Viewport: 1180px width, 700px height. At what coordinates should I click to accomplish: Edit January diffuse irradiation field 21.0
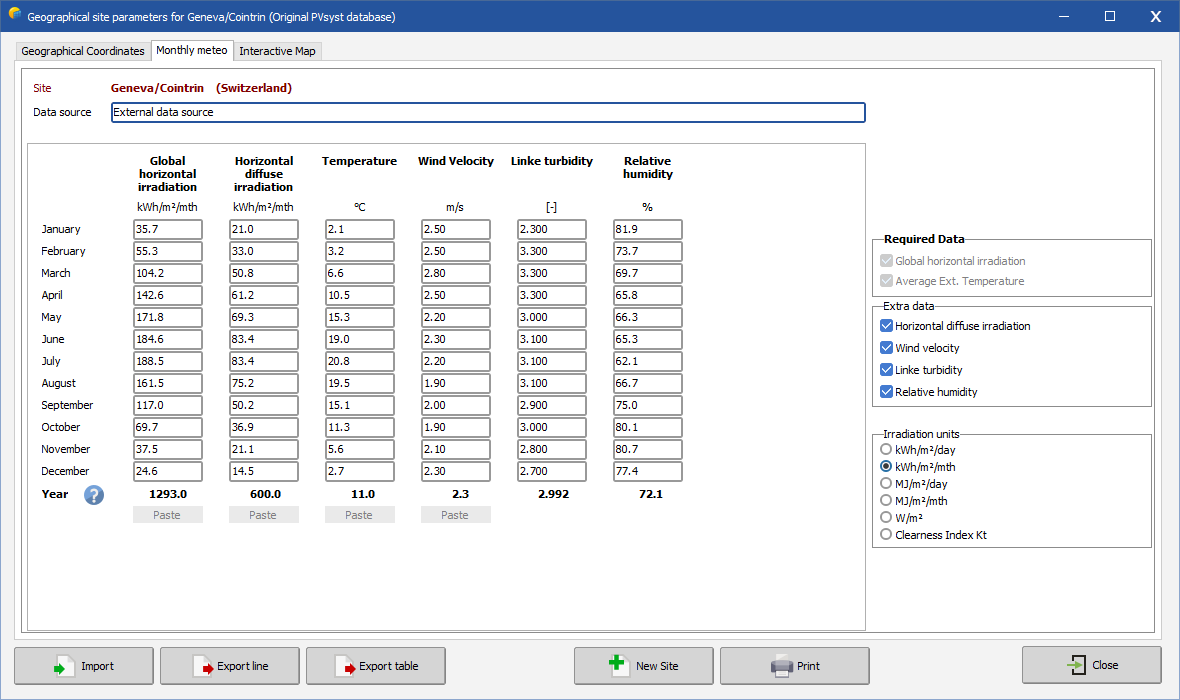(263, 229)
